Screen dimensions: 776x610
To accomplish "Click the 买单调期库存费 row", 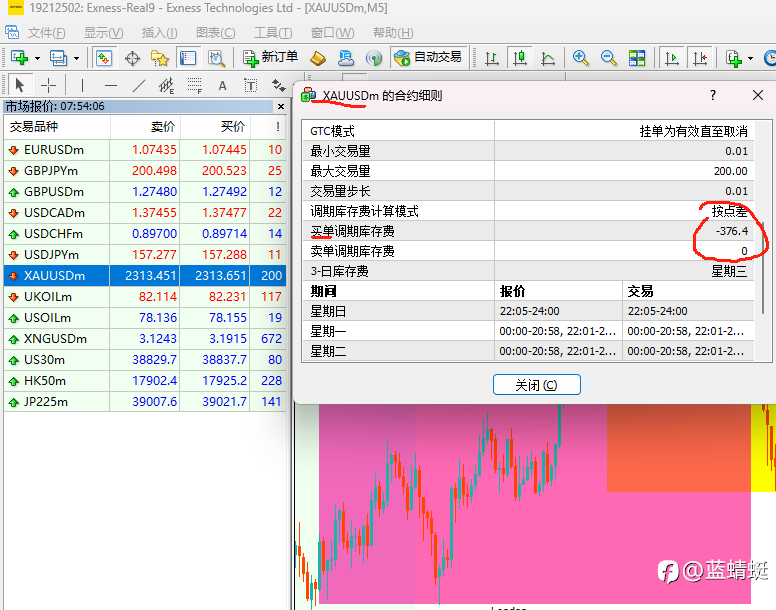I will click(x=529, y=231).
